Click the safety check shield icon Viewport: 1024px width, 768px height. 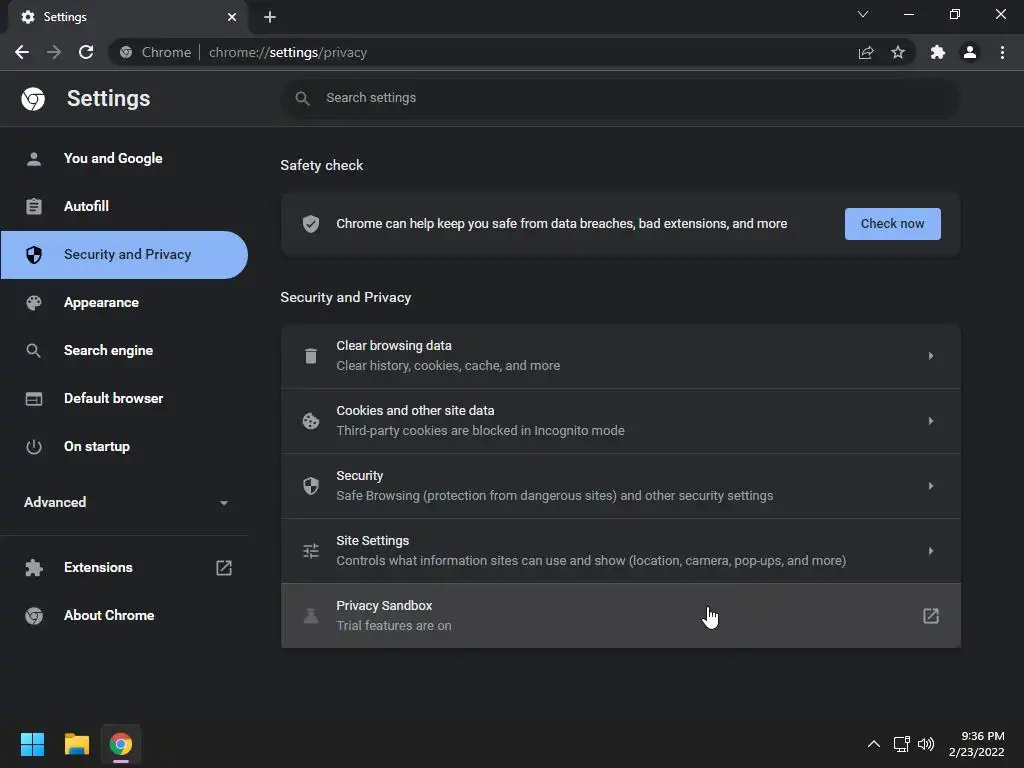coord(311,224)
